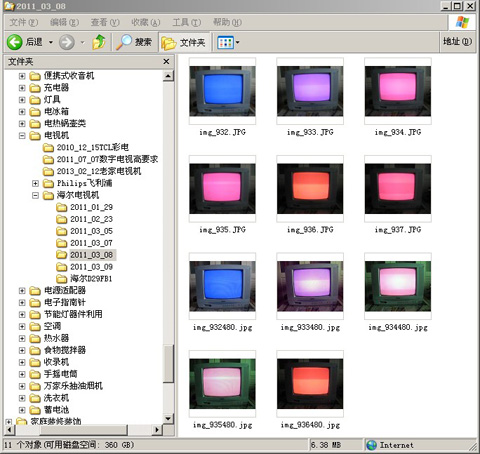Toggle the Folders pane toolbar button

click(x=184, y=42)
